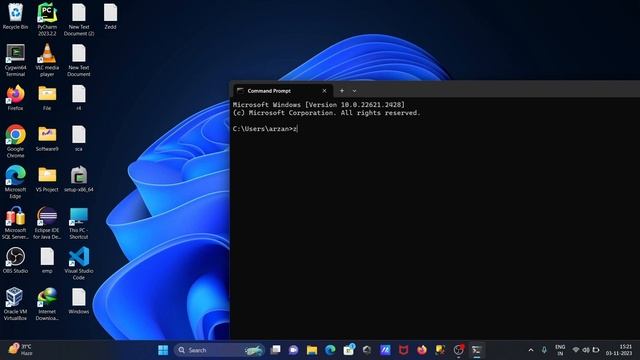The width and height of the screenshot is (640, 360).
Task: Open Firefox from the taskbar
Action: [422, 350]
